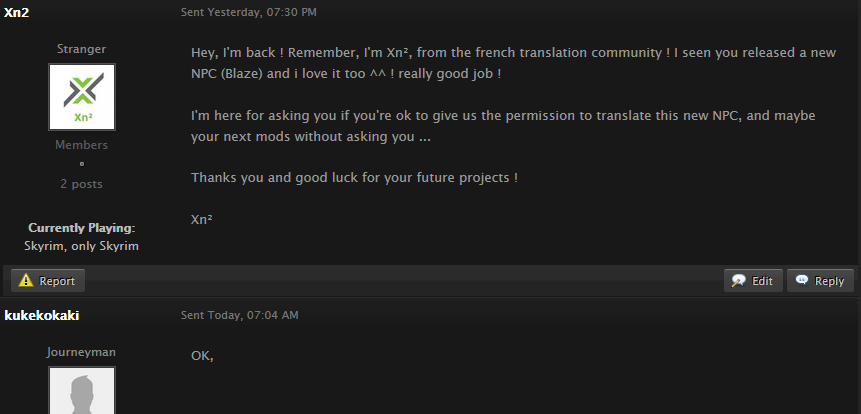Click the Edit pencil icon
The width and height of the screenshot is (861, 414).
[x=739, y=281]
